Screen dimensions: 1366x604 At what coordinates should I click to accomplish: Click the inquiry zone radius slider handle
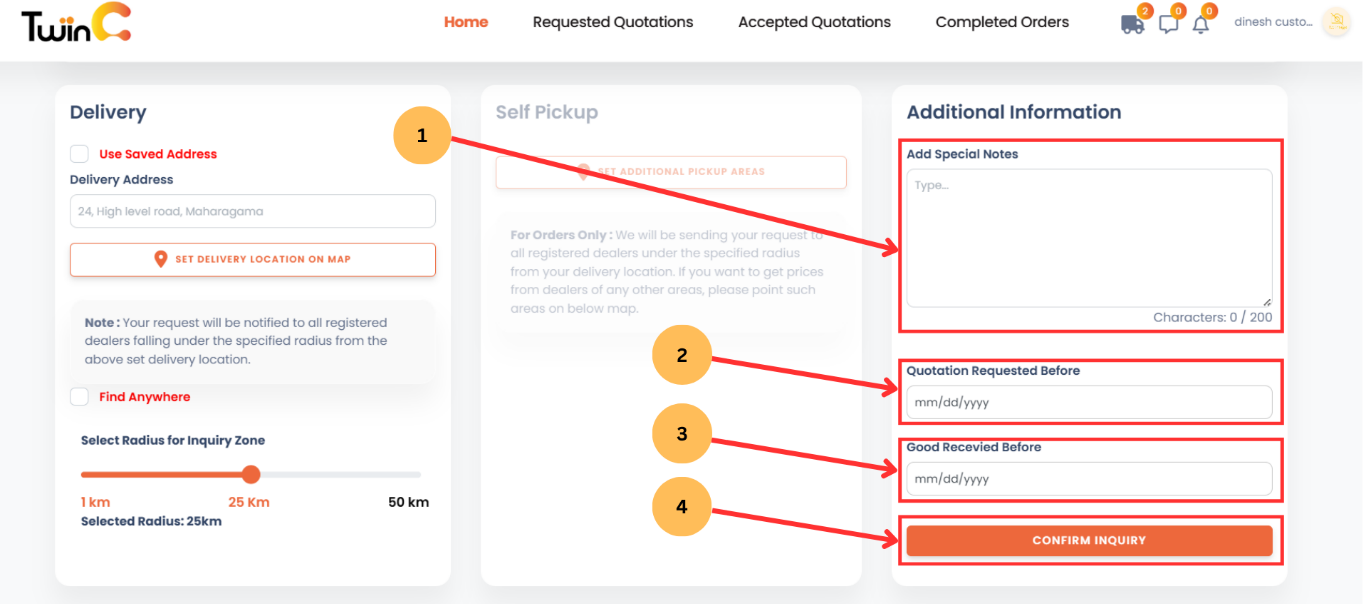(x=251, y=474)
